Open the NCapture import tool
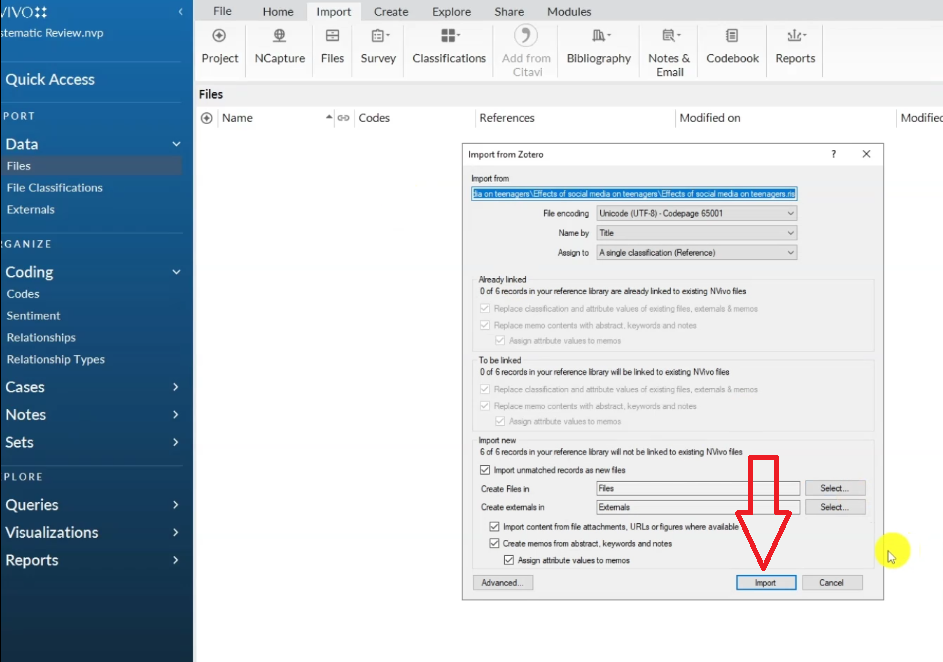This screenshot has height=662, width=943. (280, 47)
